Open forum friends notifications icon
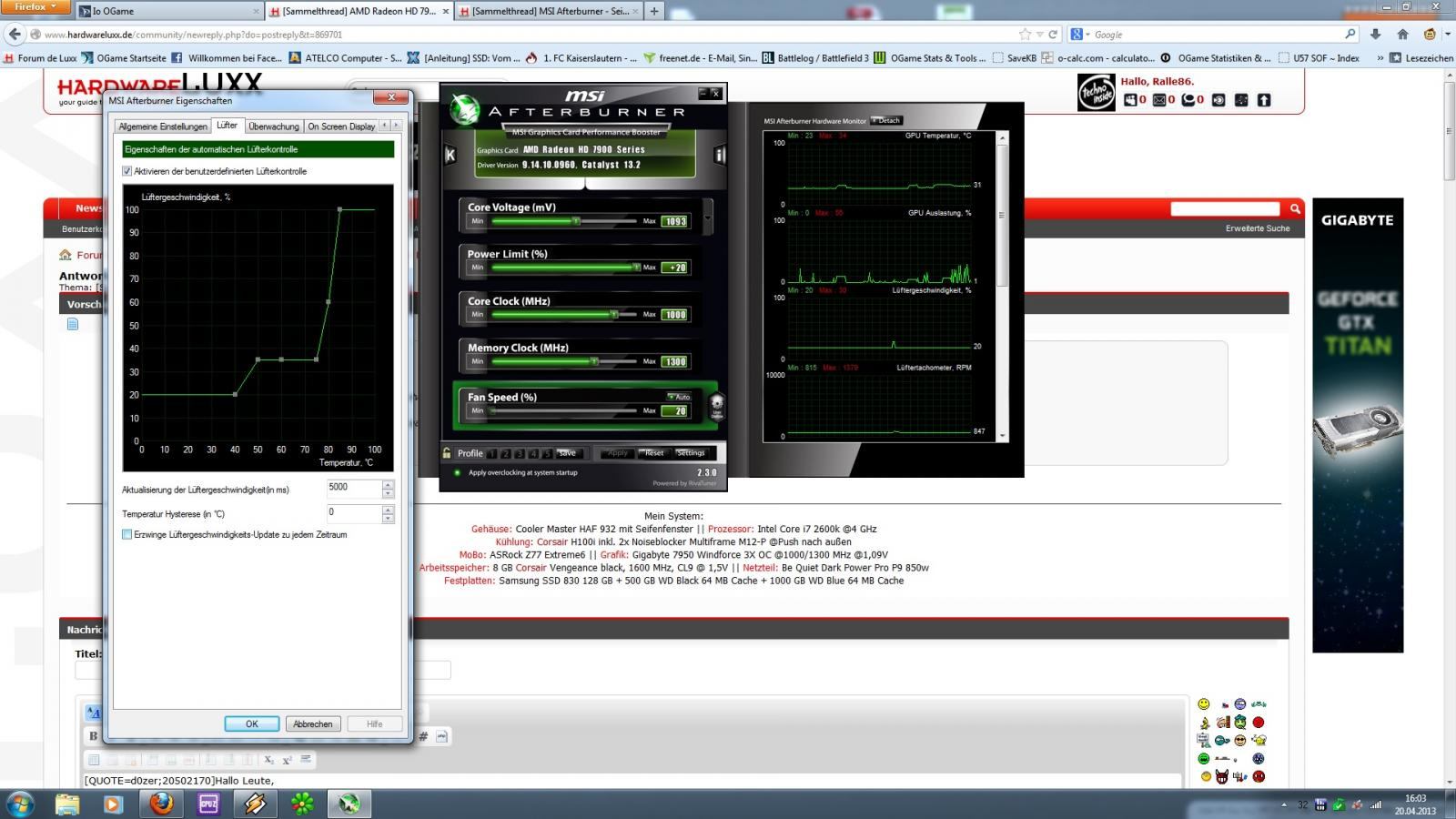This screenshot has height=819, width=1456. tap(1130, 100)
